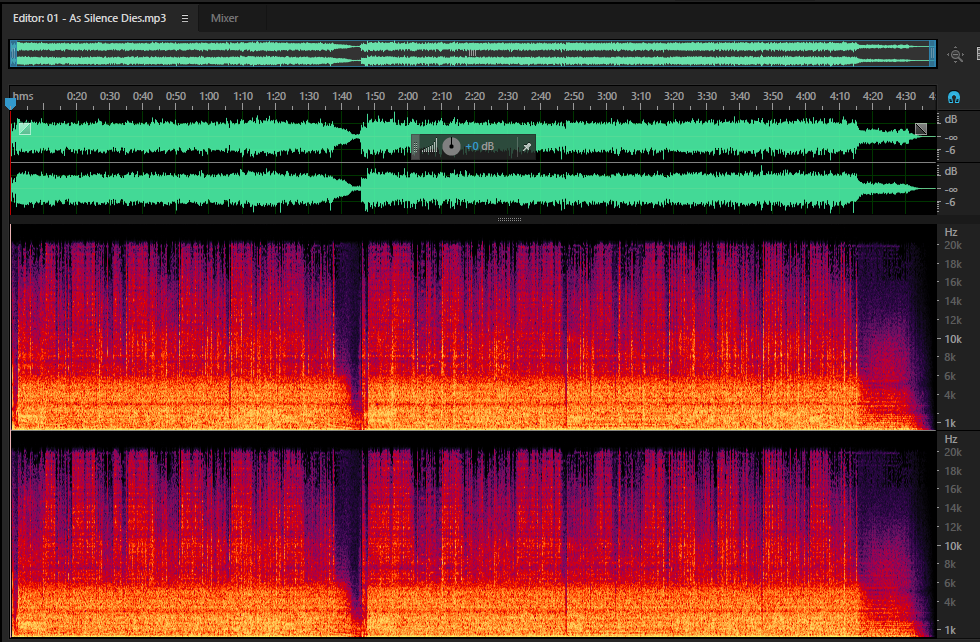
Task: Click the fade-in handle on the waveform
Action: [x=25, y=129]
